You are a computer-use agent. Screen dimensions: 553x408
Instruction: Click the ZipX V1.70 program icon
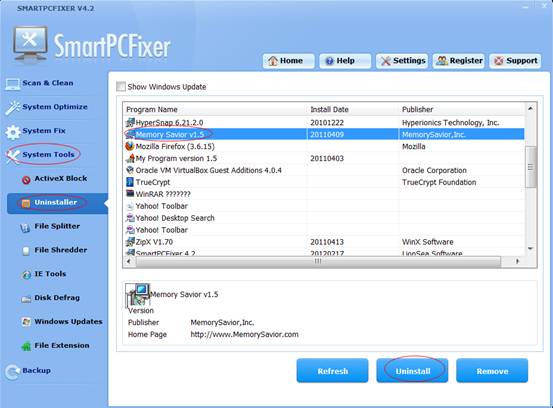click(130, 242)
